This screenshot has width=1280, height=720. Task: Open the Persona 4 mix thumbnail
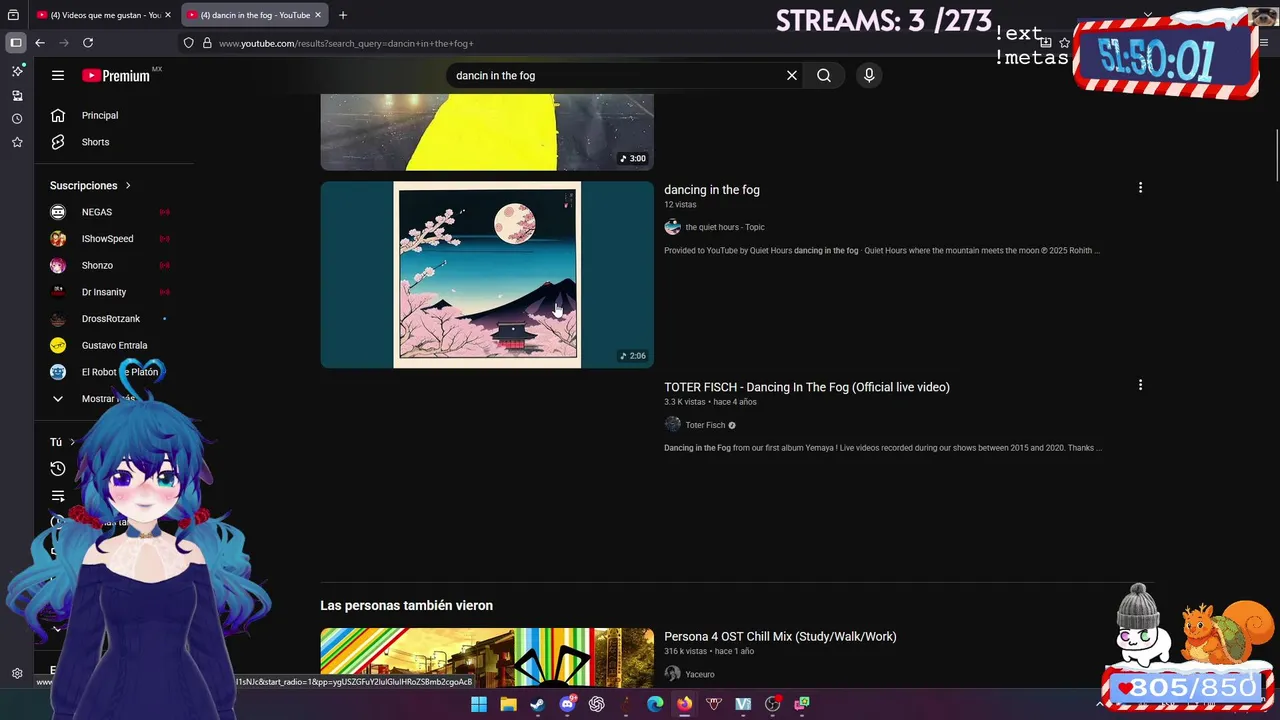[487, 657]
